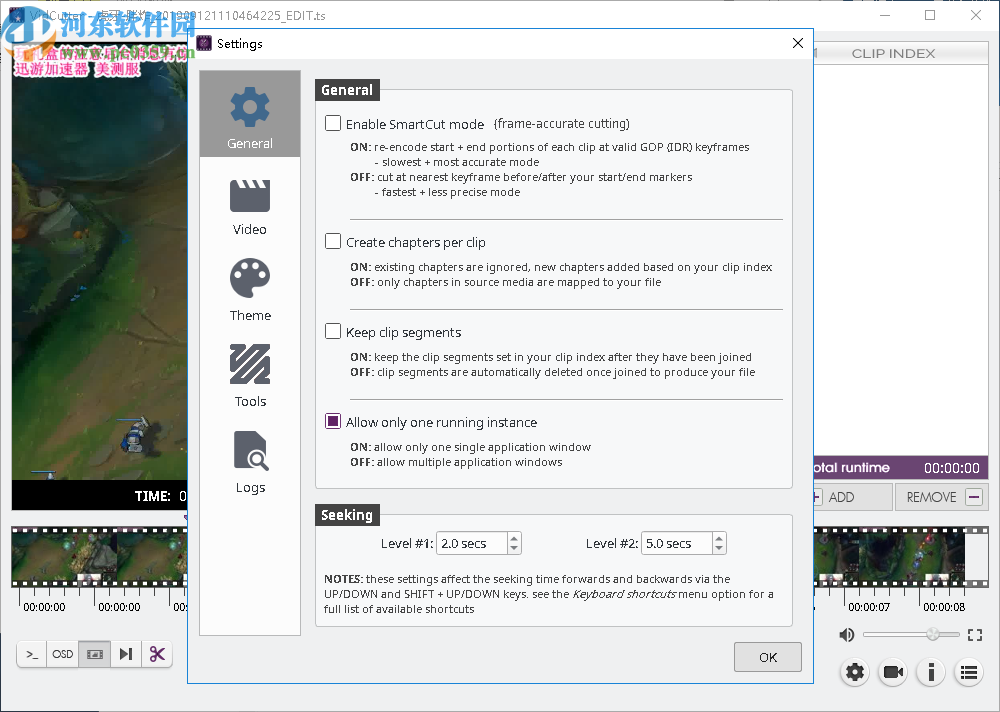Increase Level #1 seeking seconds

click(514, 538)
